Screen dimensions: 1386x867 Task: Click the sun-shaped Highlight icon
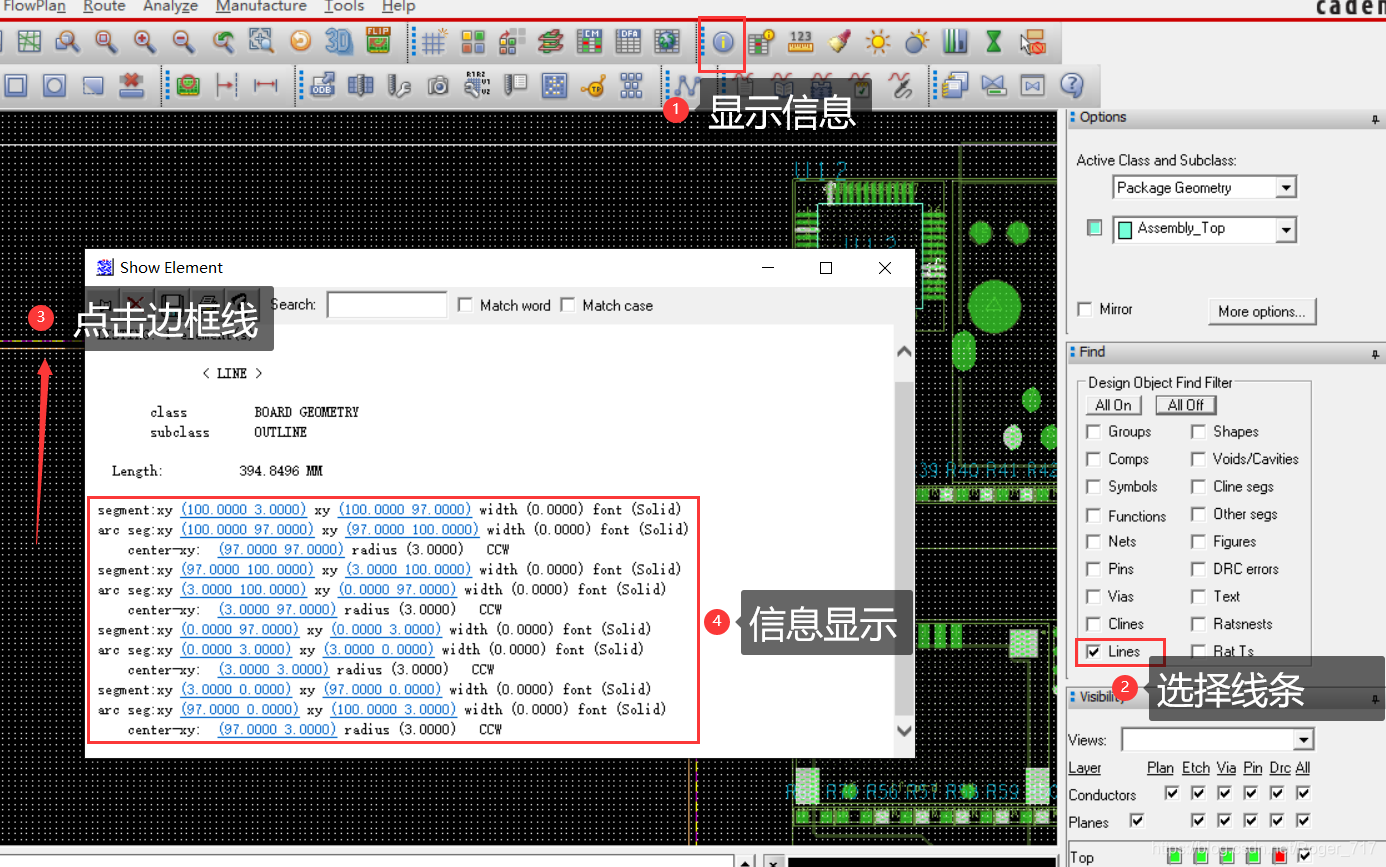877,42
